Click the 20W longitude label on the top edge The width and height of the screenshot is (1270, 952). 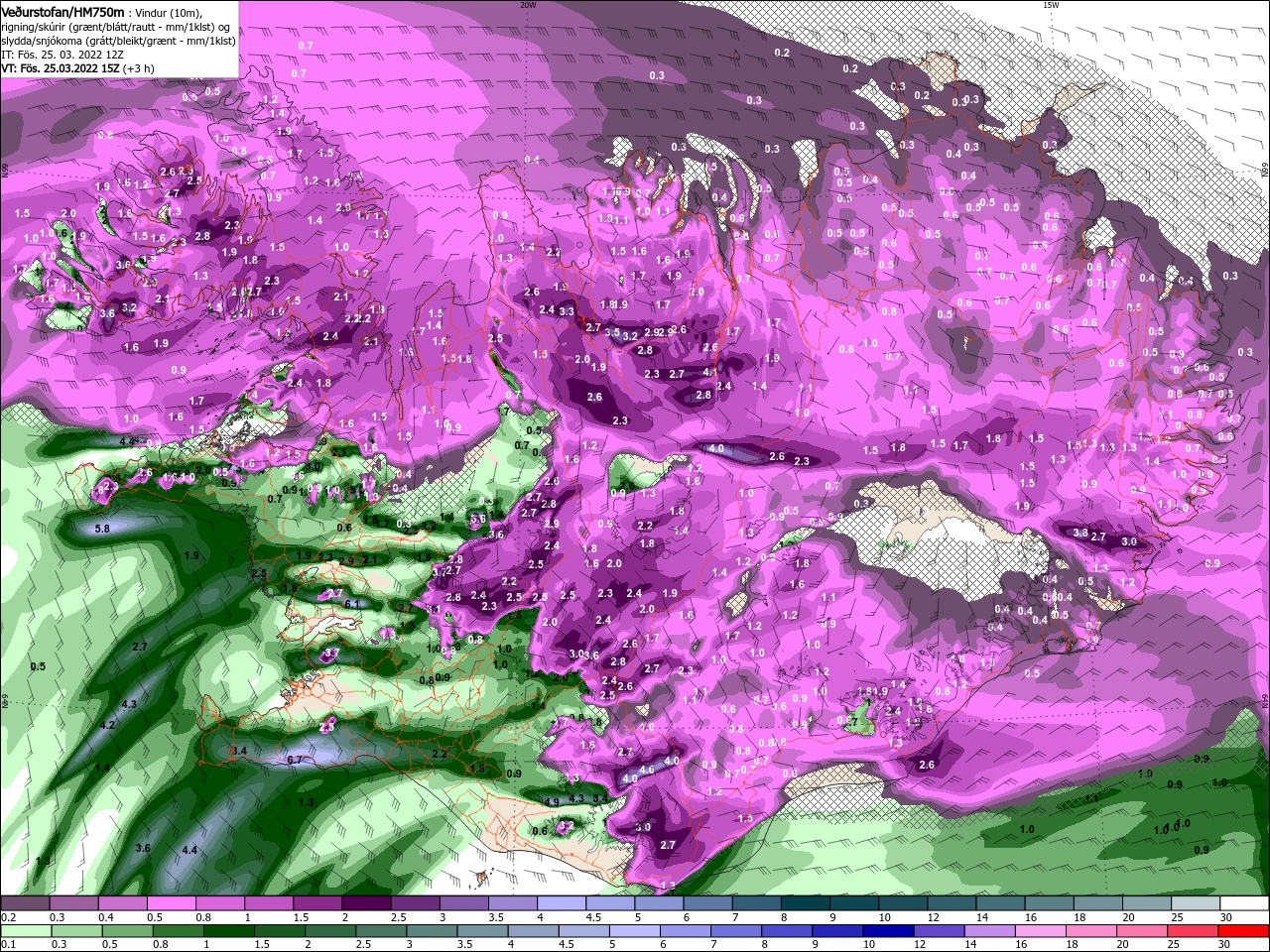coord(528,5)
